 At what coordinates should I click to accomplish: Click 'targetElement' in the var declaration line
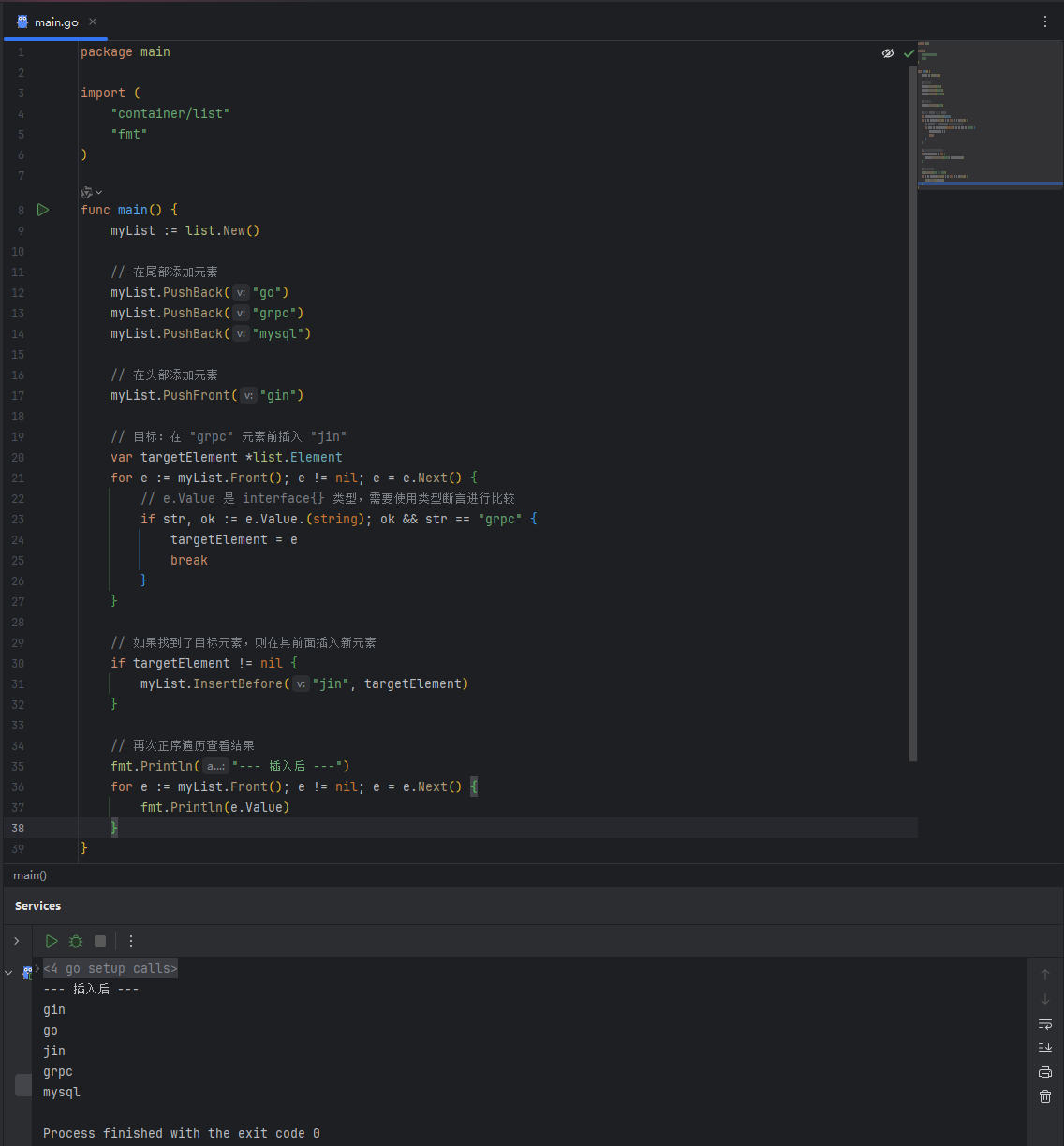click(x=189, y=457)
